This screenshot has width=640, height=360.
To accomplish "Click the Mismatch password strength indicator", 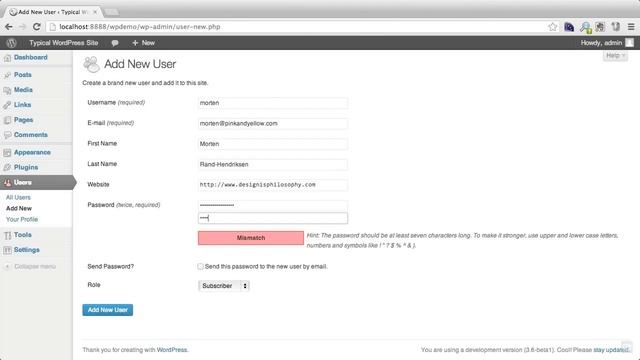I will click(x=251, y=238).
